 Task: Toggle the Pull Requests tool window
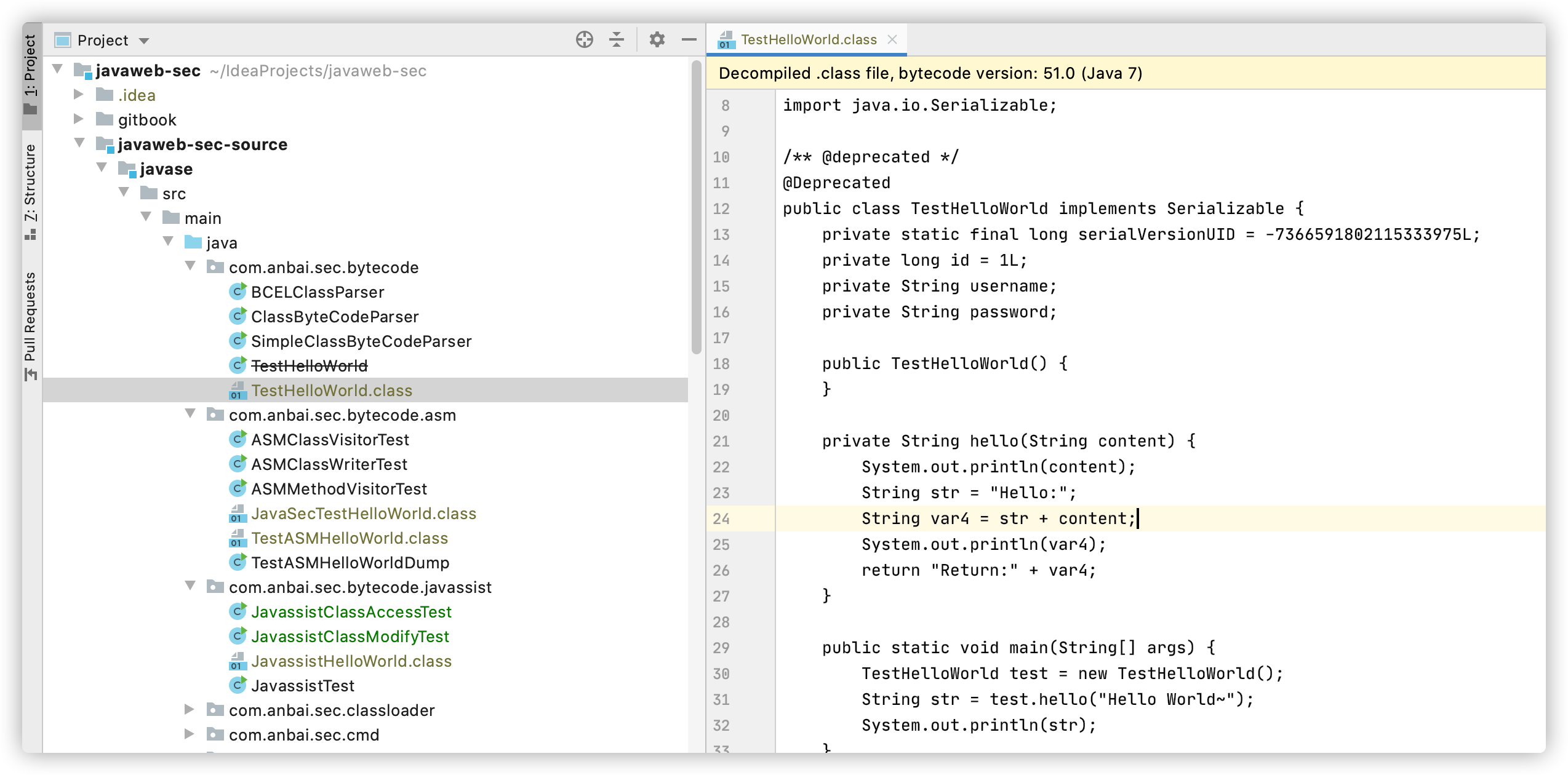[x=31, y=326]
